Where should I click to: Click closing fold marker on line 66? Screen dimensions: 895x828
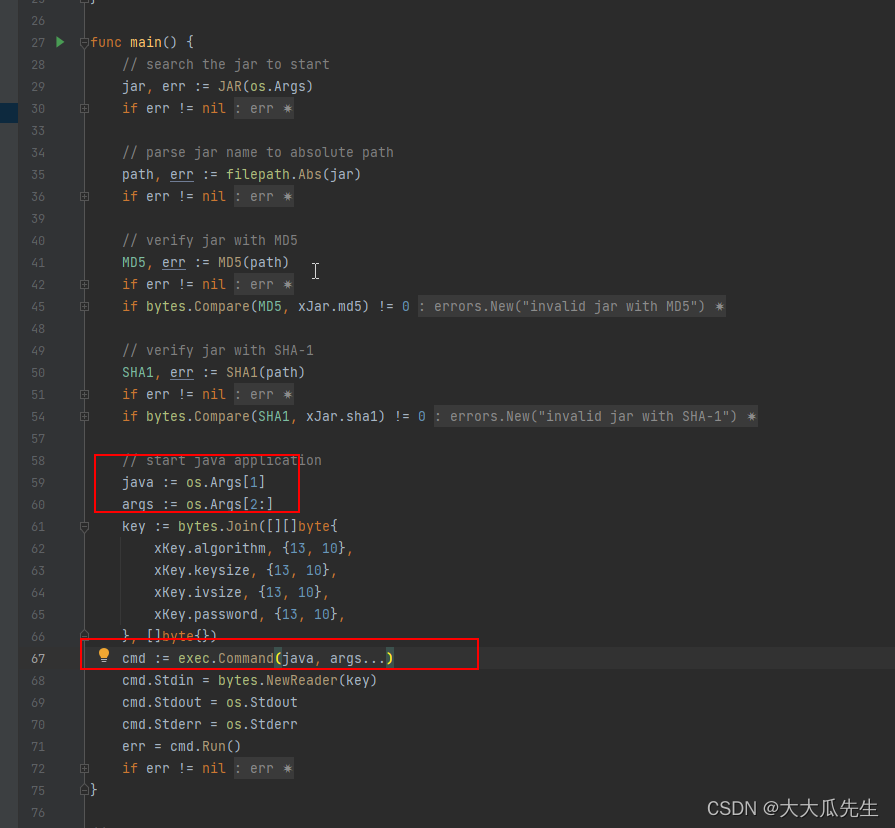click(84, 635)
